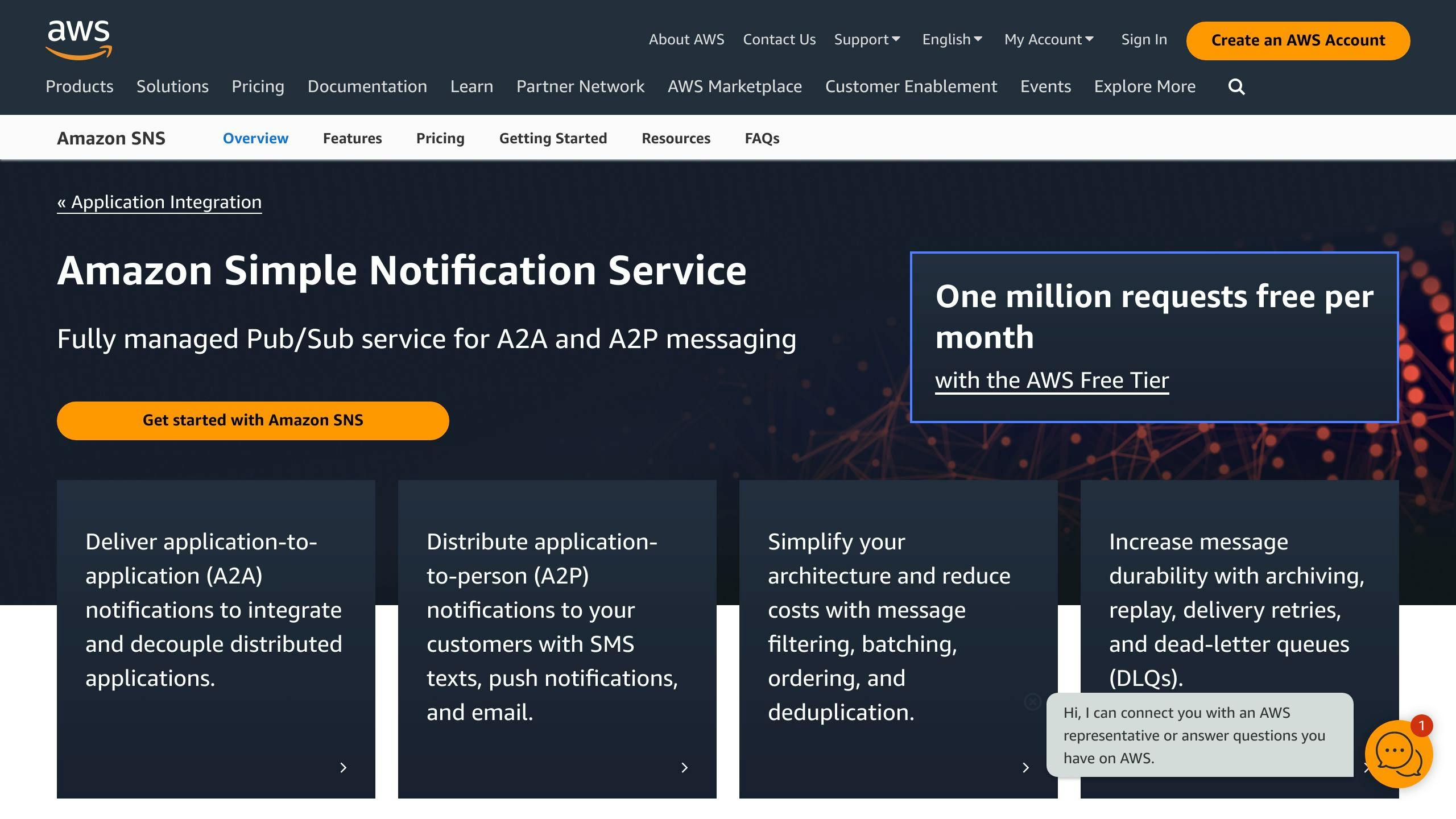Click the Amazon SNS product title

(x=111, y=138)
